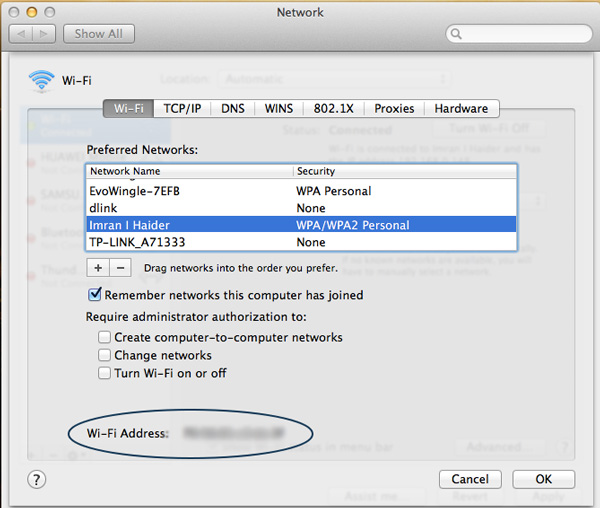Select the dlink network row

pos(302,208)
